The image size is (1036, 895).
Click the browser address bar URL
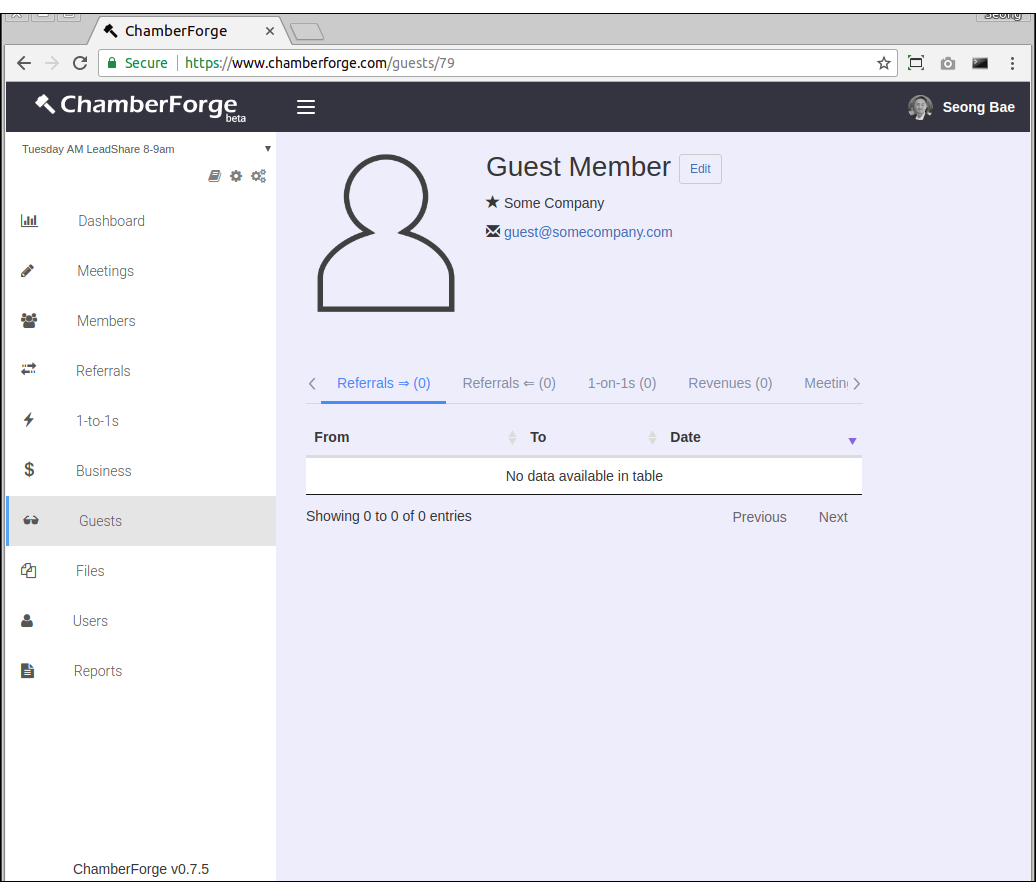[500, 63]
